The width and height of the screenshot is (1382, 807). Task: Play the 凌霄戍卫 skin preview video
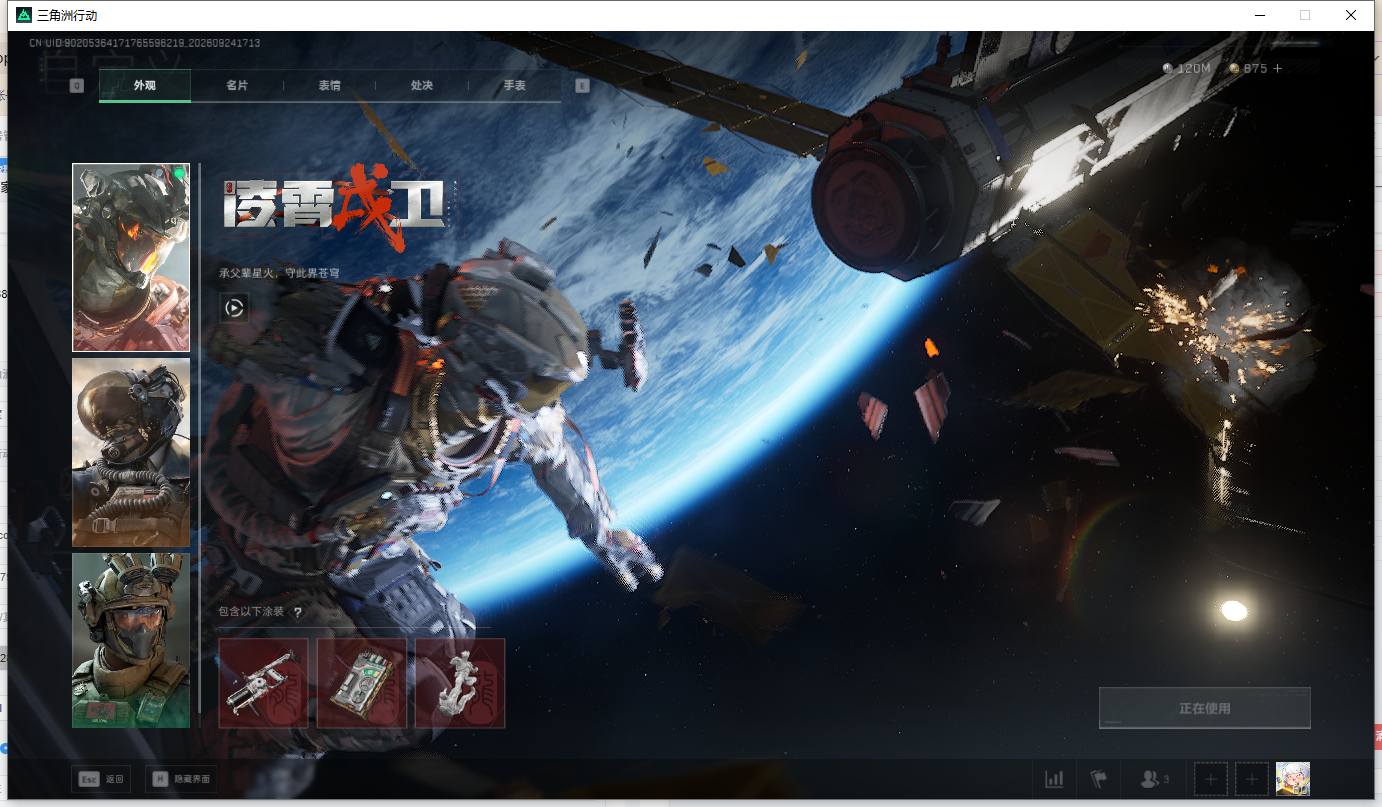point(234,308)
